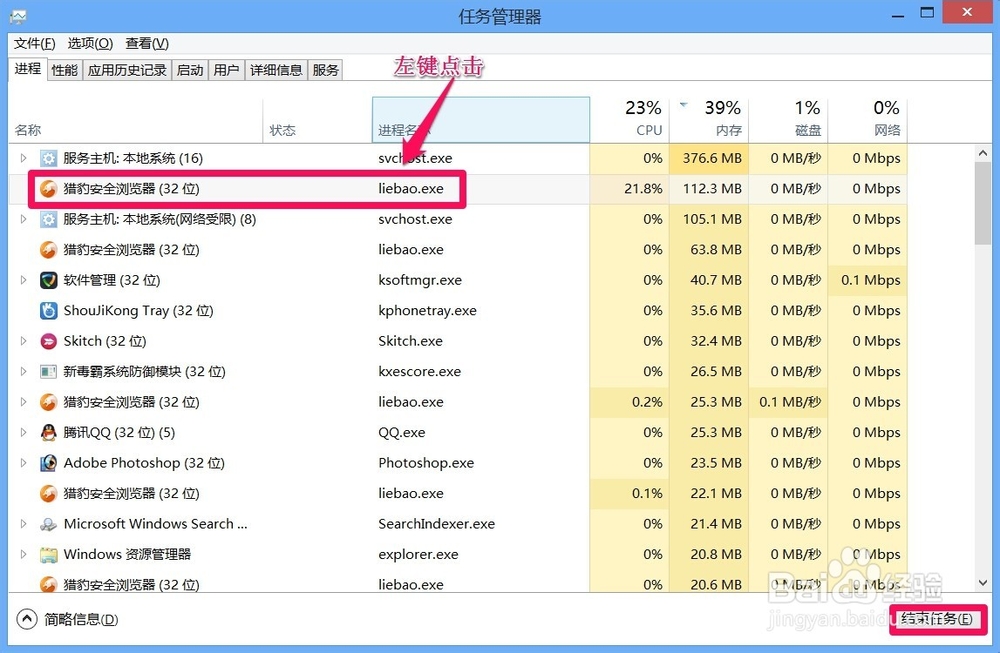
Task: Collapse to 简略信息 with the arrow toggle
Action: (27, 619)
